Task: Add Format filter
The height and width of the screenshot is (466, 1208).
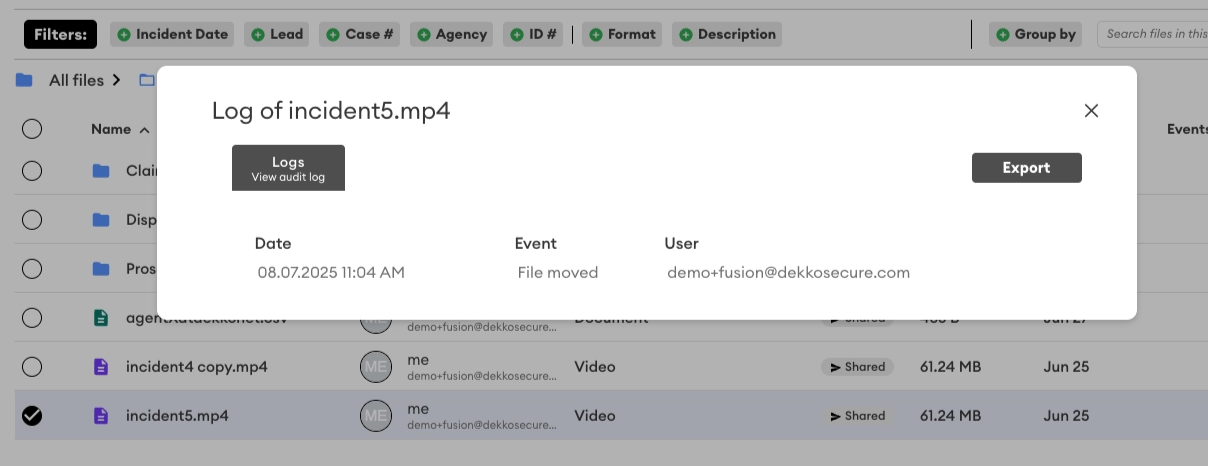Action: [x=622, y=34]
